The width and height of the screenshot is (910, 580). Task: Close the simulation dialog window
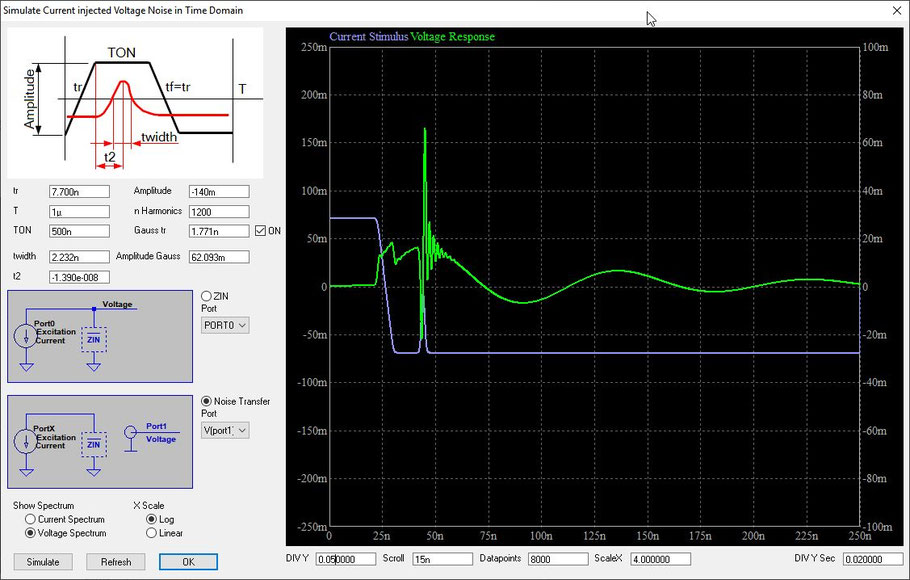[x=892, y=11]
